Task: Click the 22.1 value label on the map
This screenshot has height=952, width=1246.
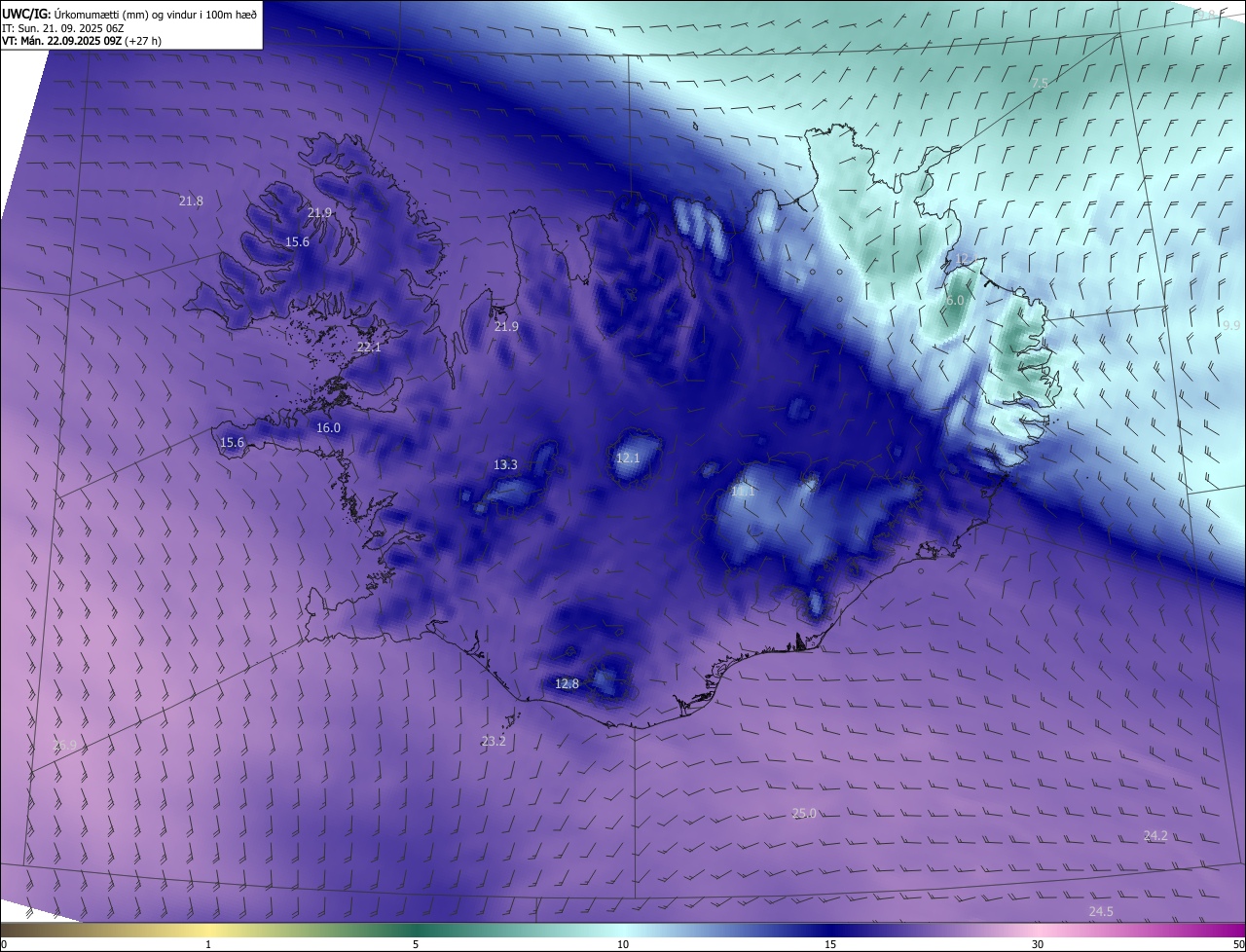Action: coord(369,347)
